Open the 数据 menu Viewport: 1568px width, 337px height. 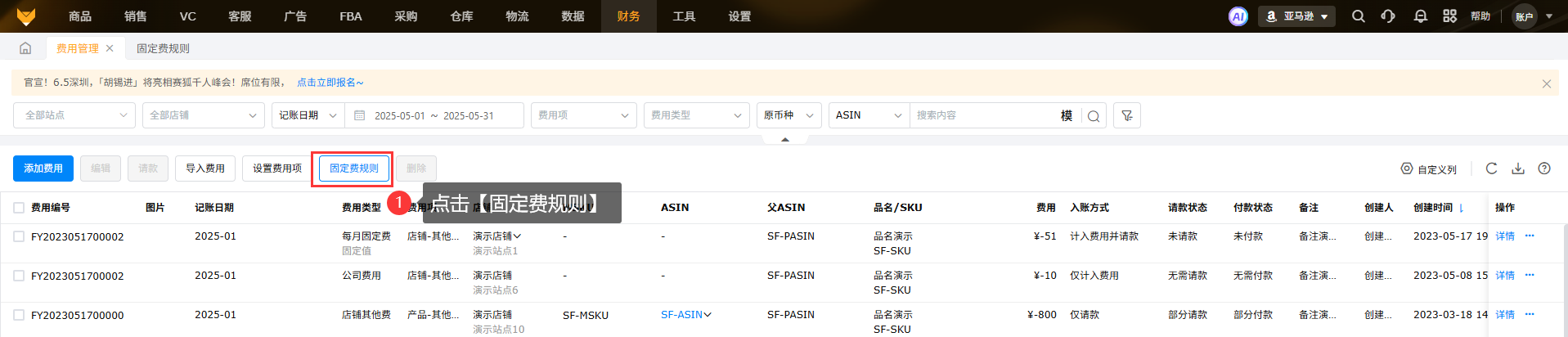(x=573, y=16)
